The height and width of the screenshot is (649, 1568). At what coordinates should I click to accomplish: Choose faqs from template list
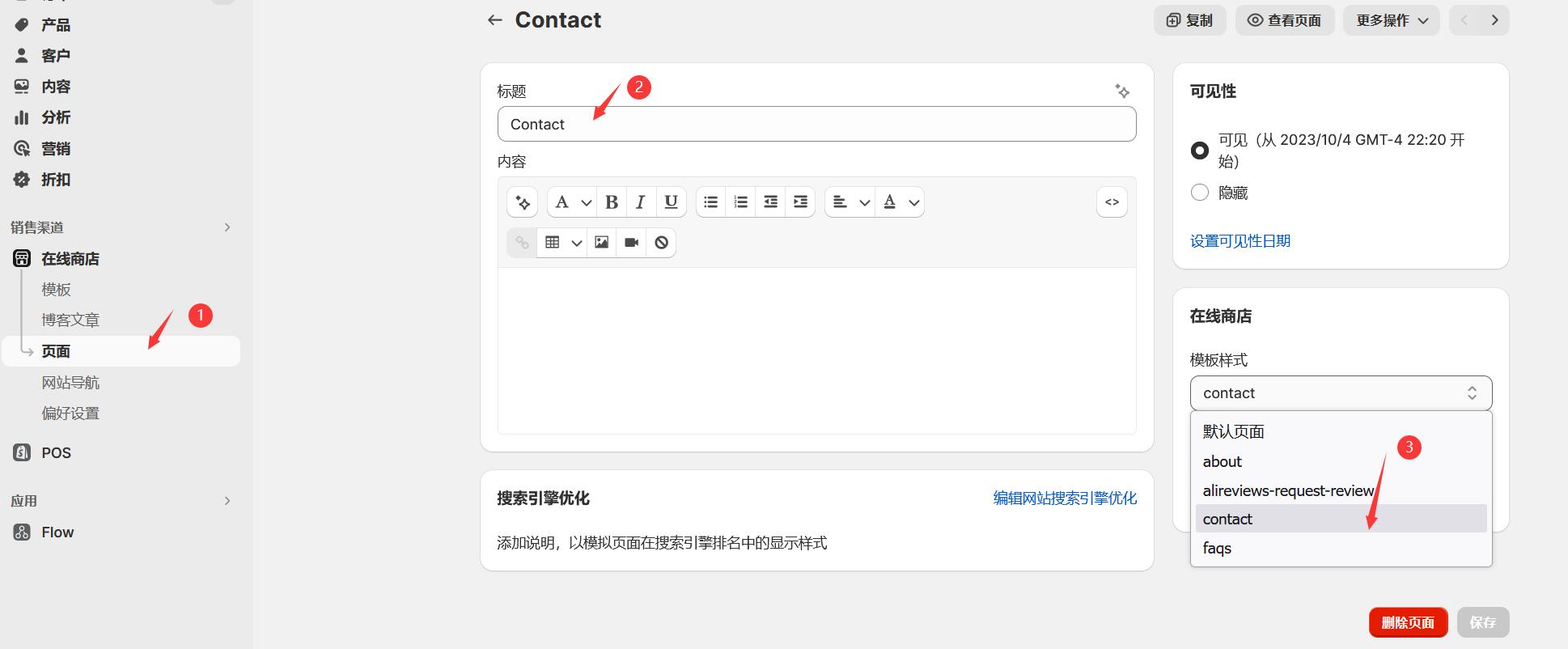click(1217, 549)
